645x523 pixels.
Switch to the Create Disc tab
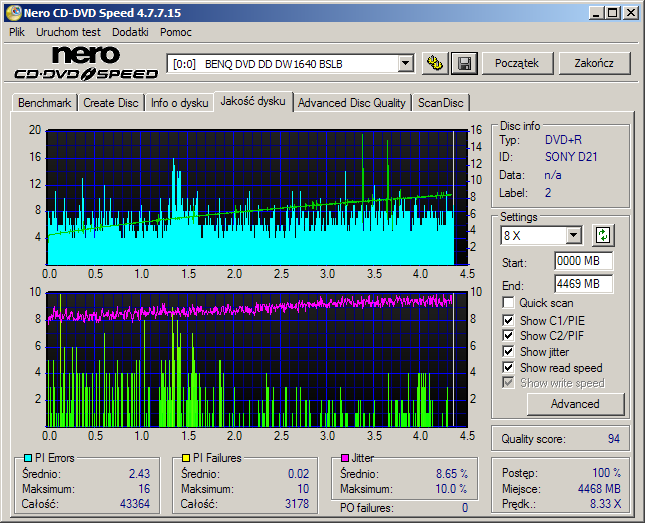point(111,103)
